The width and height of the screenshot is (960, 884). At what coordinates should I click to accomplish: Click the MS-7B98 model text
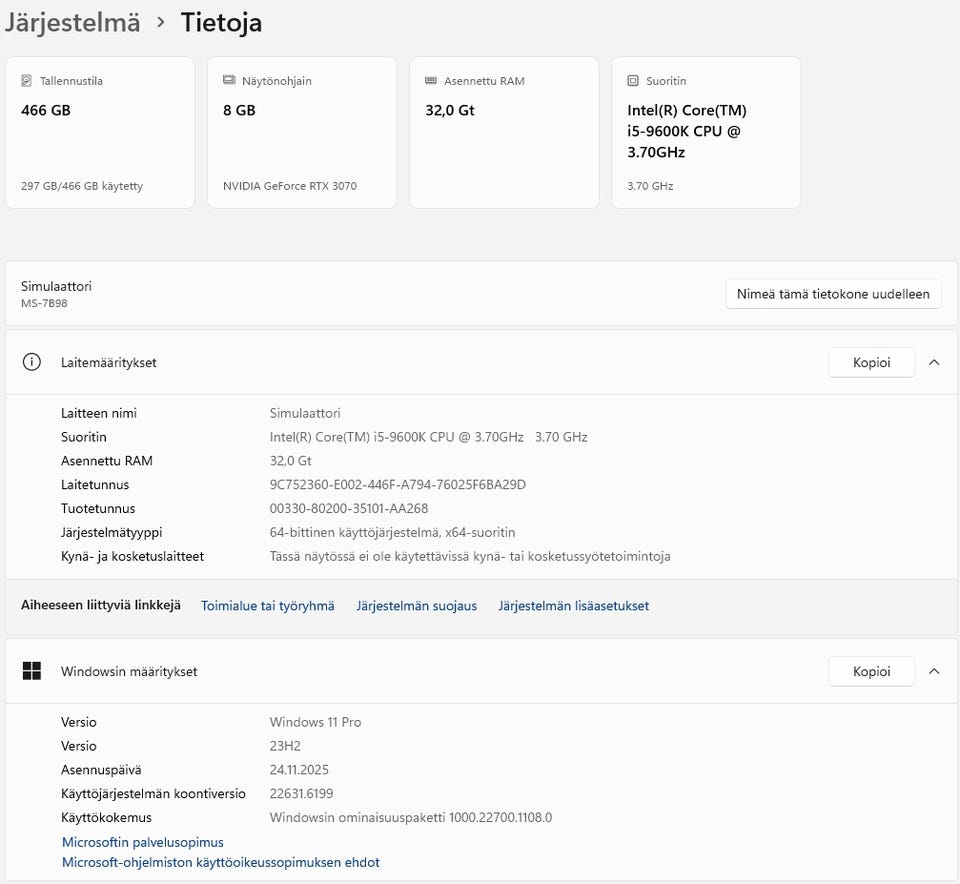[44, 304]
